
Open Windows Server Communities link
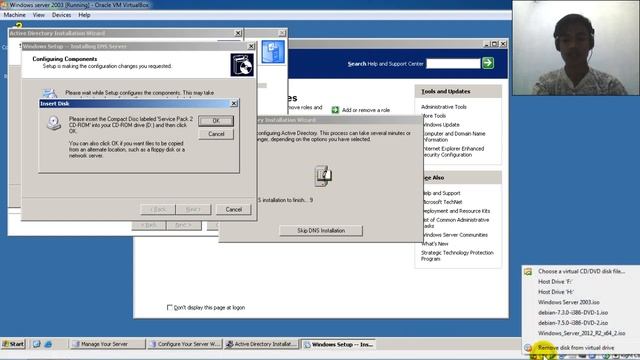pyautogui.click(x=455, y=235)
